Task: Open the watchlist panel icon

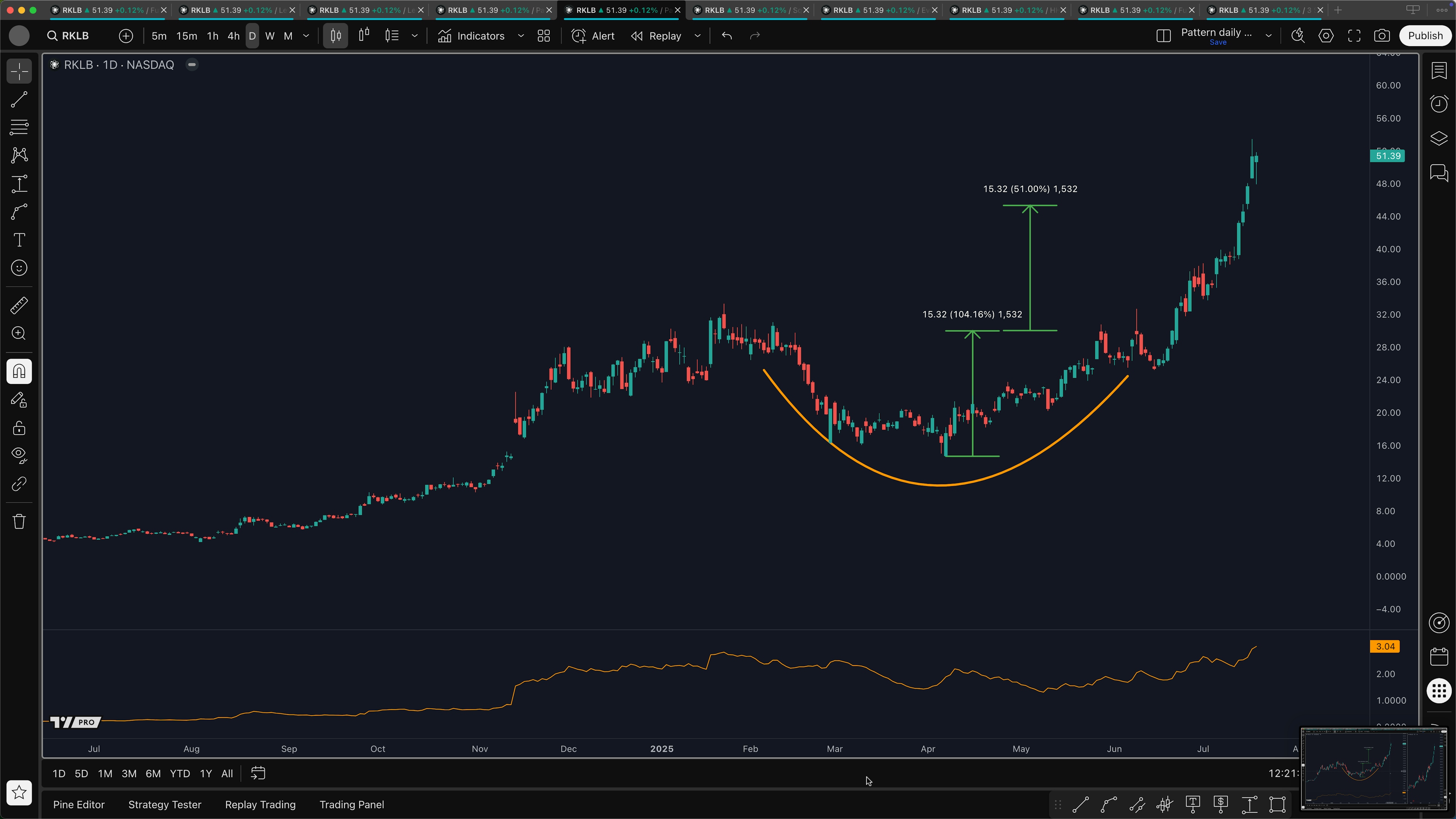Action: tap(1439, 71)
